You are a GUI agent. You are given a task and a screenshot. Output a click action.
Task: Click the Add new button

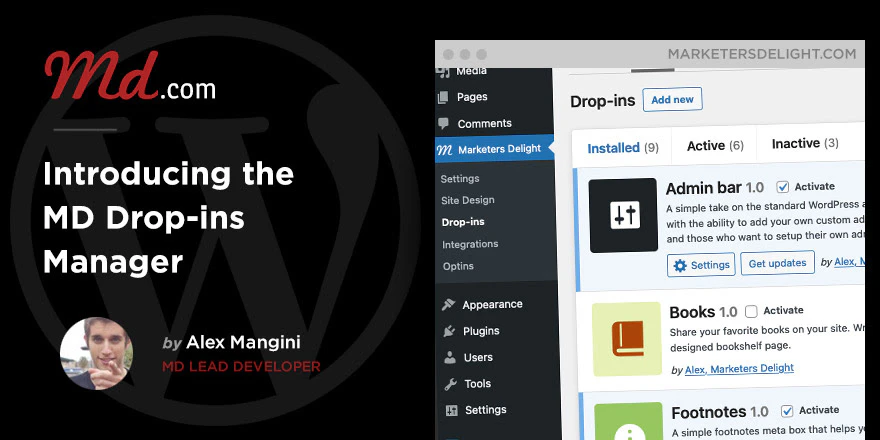(672, 99)
